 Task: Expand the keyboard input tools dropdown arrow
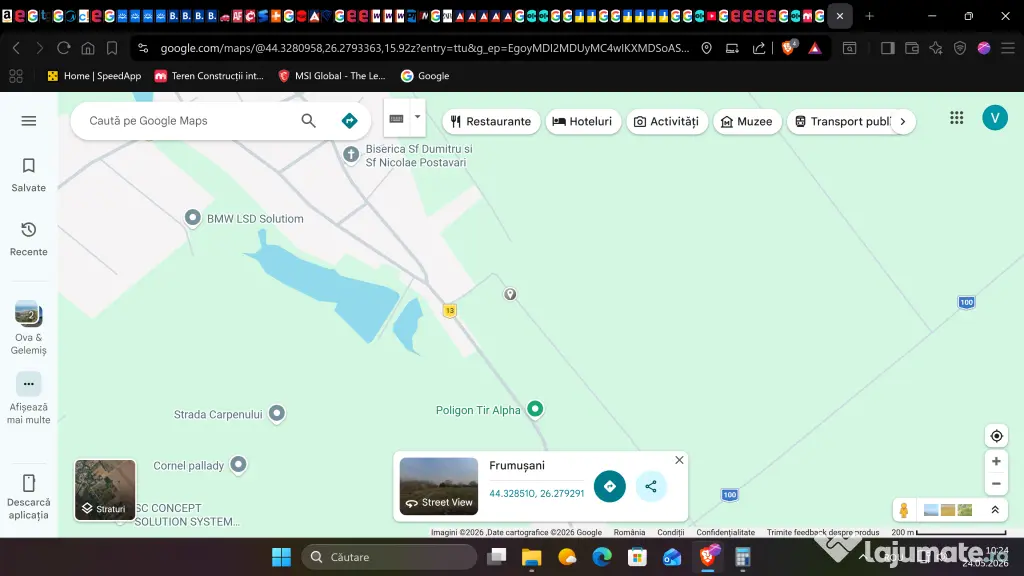417,118
